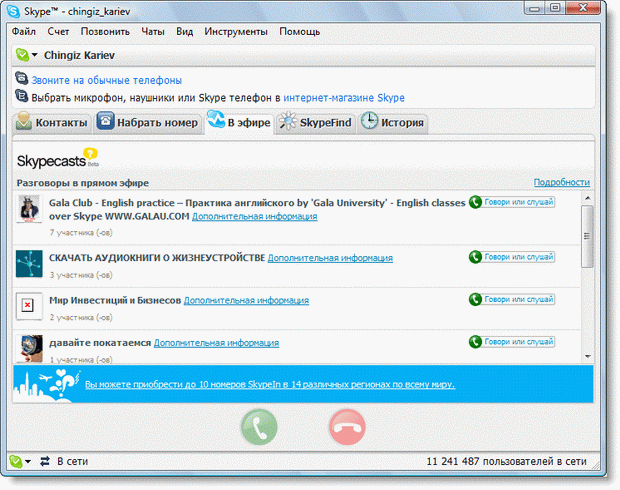Click the red hang-up button
Viewport: 620px width, 490px height.
(347, 427)
